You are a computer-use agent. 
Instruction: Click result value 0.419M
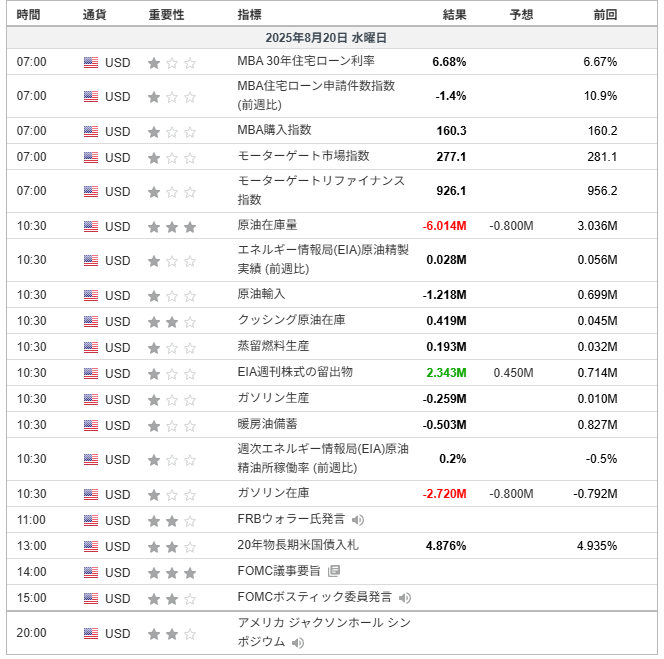[446, 321]
